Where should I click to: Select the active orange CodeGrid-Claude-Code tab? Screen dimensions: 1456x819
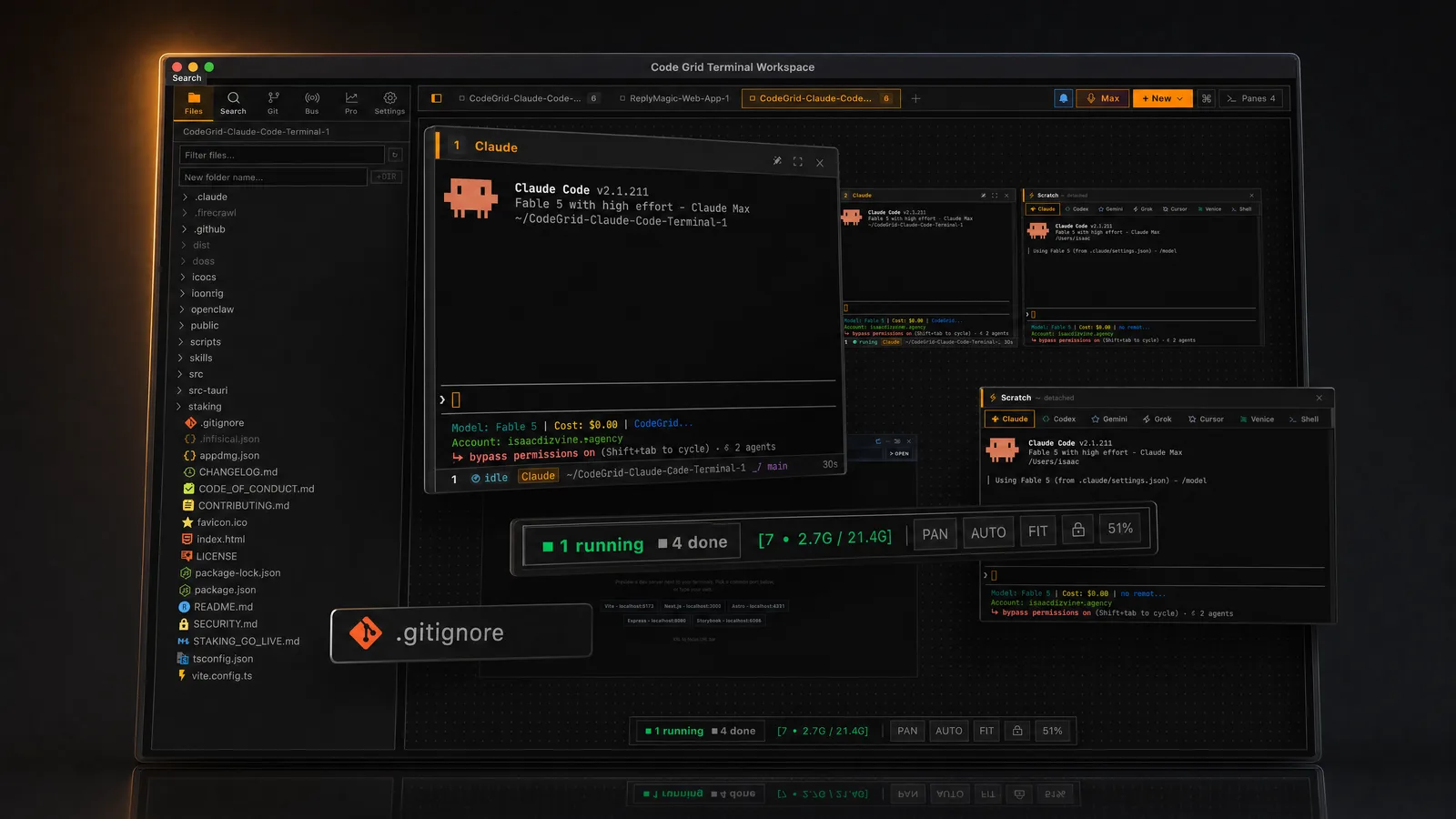pyautogui.click(x=821, y=98)
